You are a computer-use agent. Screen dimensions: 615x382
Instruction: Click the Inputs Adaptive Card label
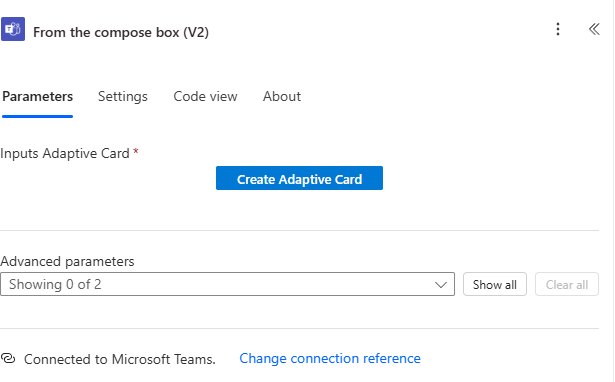65,153
